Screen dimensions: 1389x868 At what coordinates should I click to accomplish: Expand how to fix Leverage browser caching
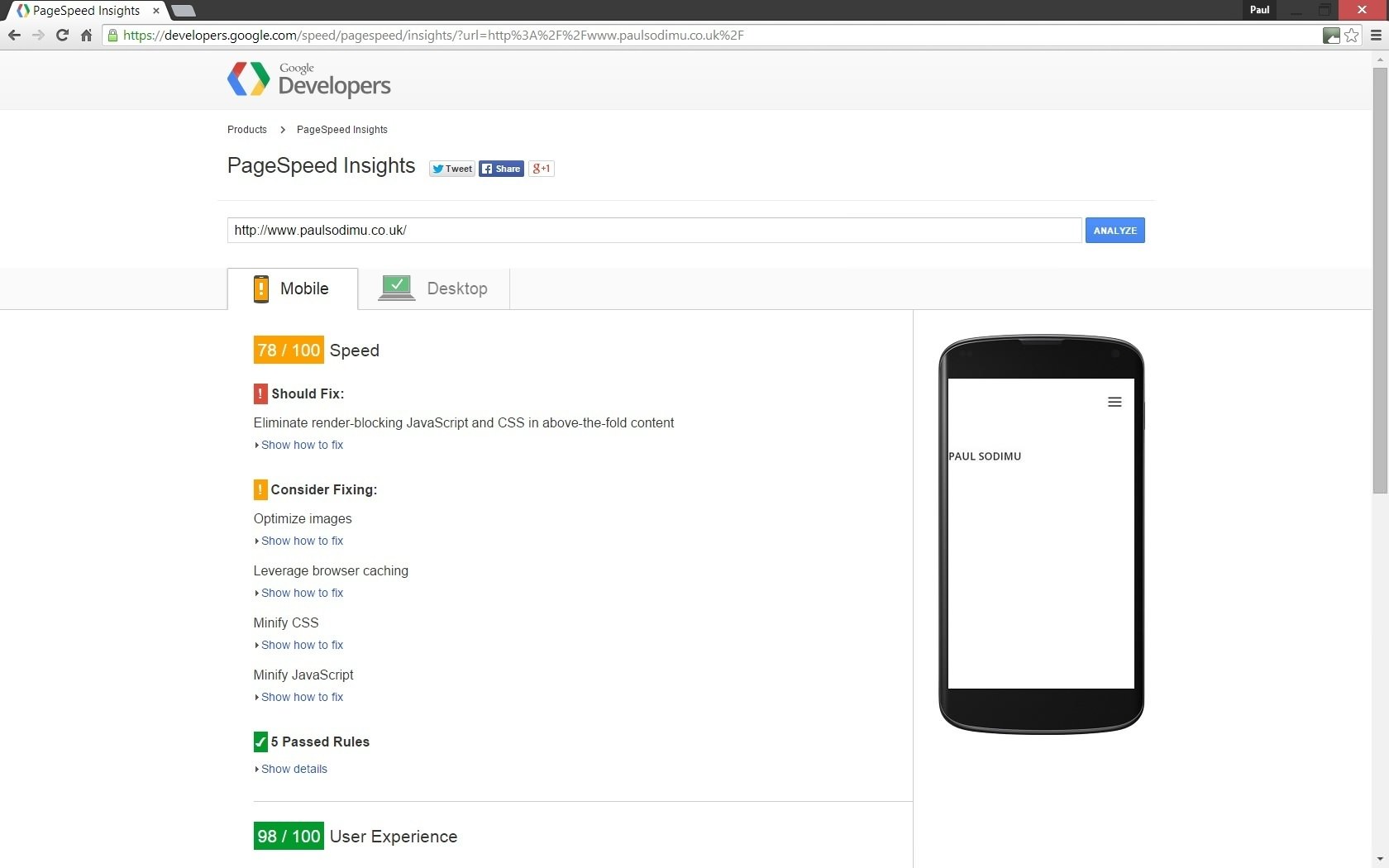click(302, 593)
